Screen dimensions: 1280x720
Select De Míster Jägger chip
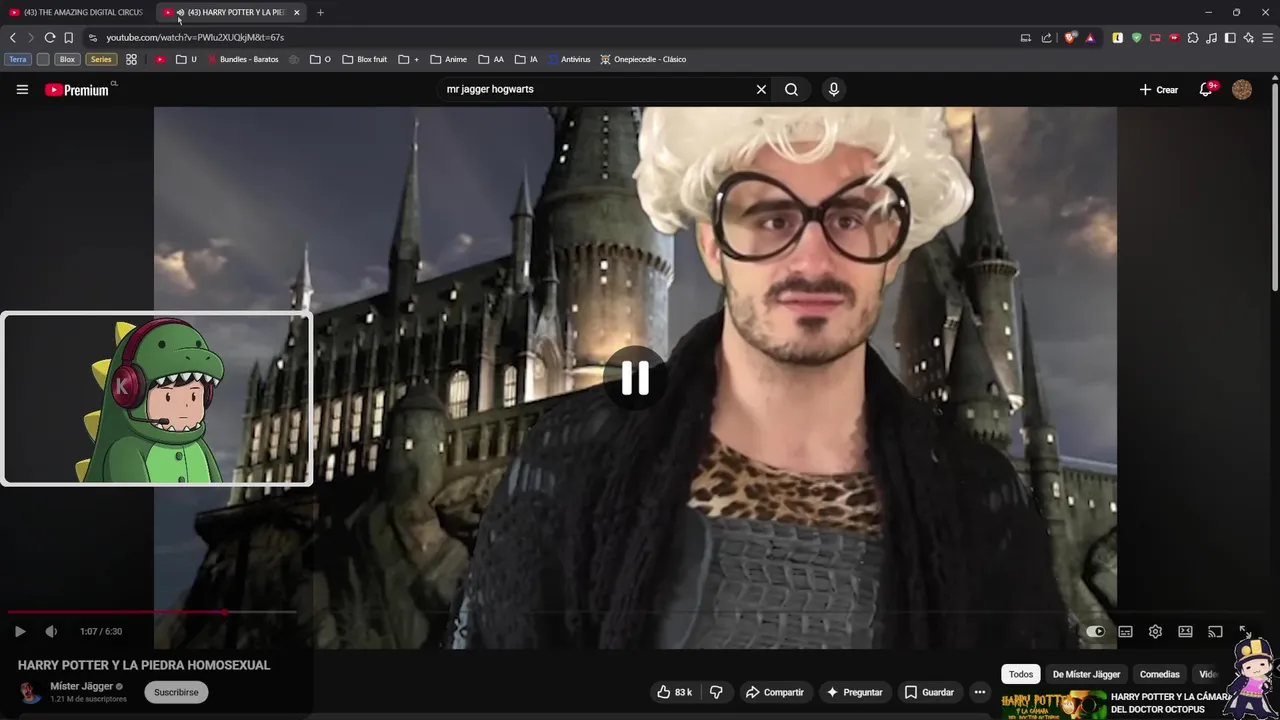tap(1086, 674)
